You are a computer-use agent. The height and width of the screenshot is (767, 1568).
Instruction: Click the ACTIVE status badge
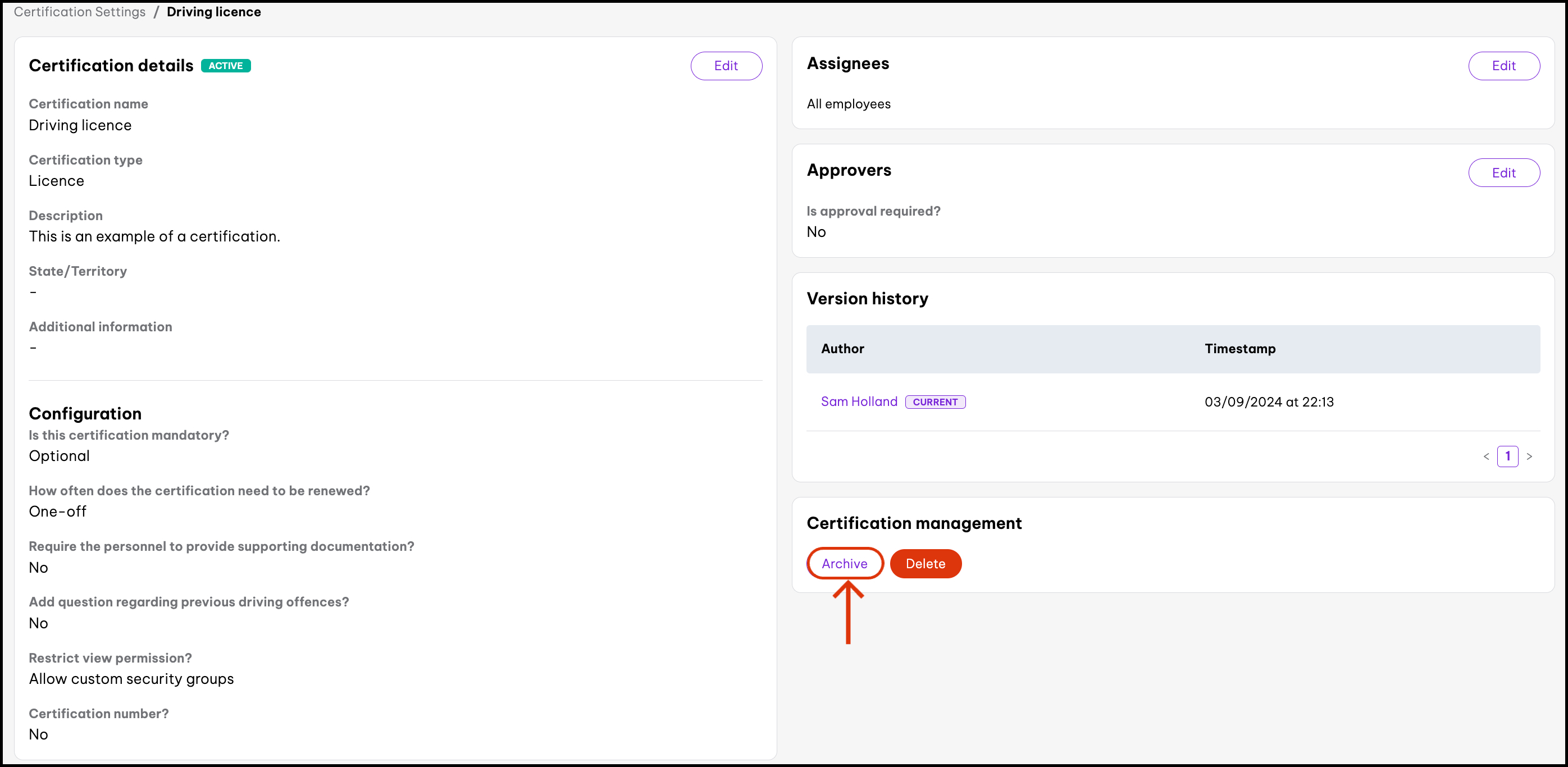click(225, 66)
